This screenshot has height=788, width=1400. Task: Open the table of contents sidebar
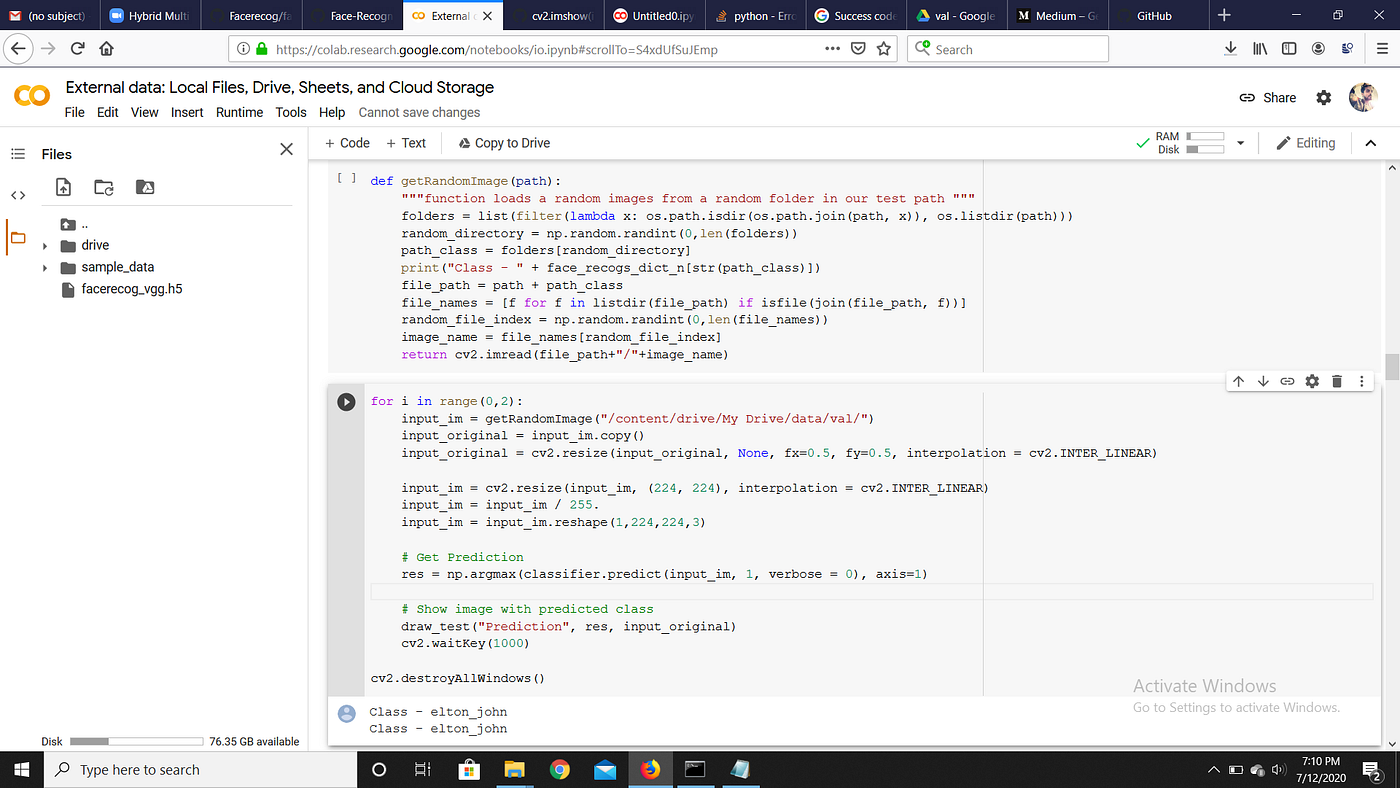(x=18, y=153)
